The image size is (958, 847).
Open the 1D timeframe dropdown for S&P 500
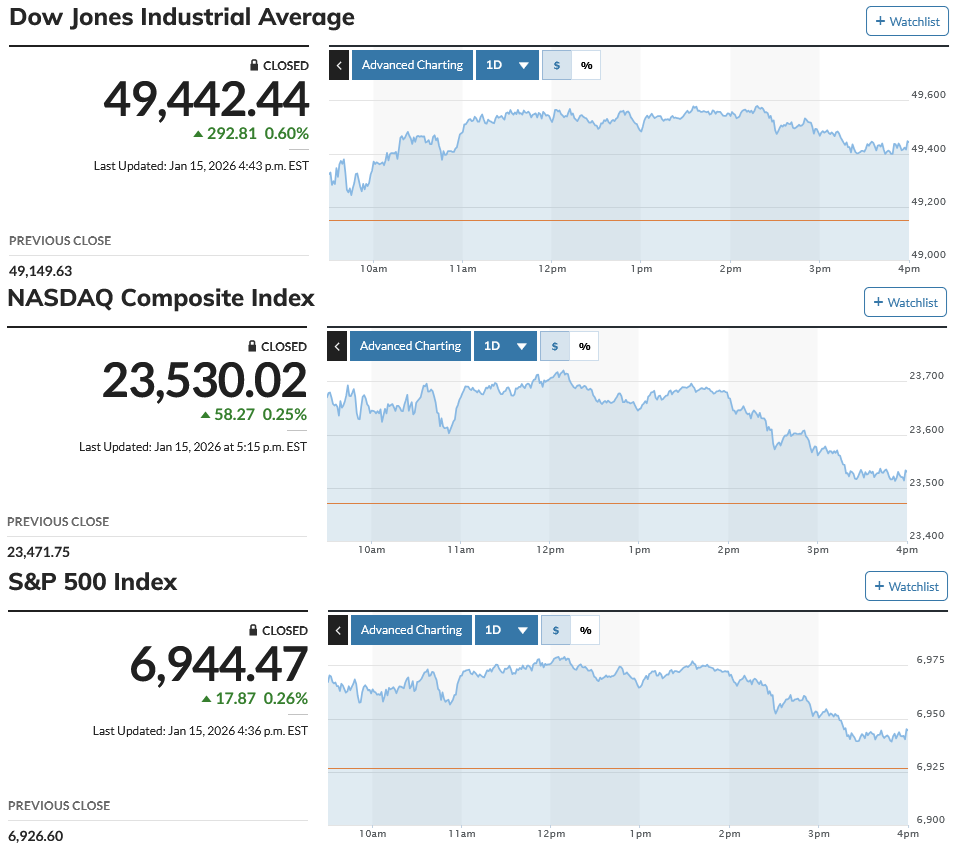click(506, 630)
